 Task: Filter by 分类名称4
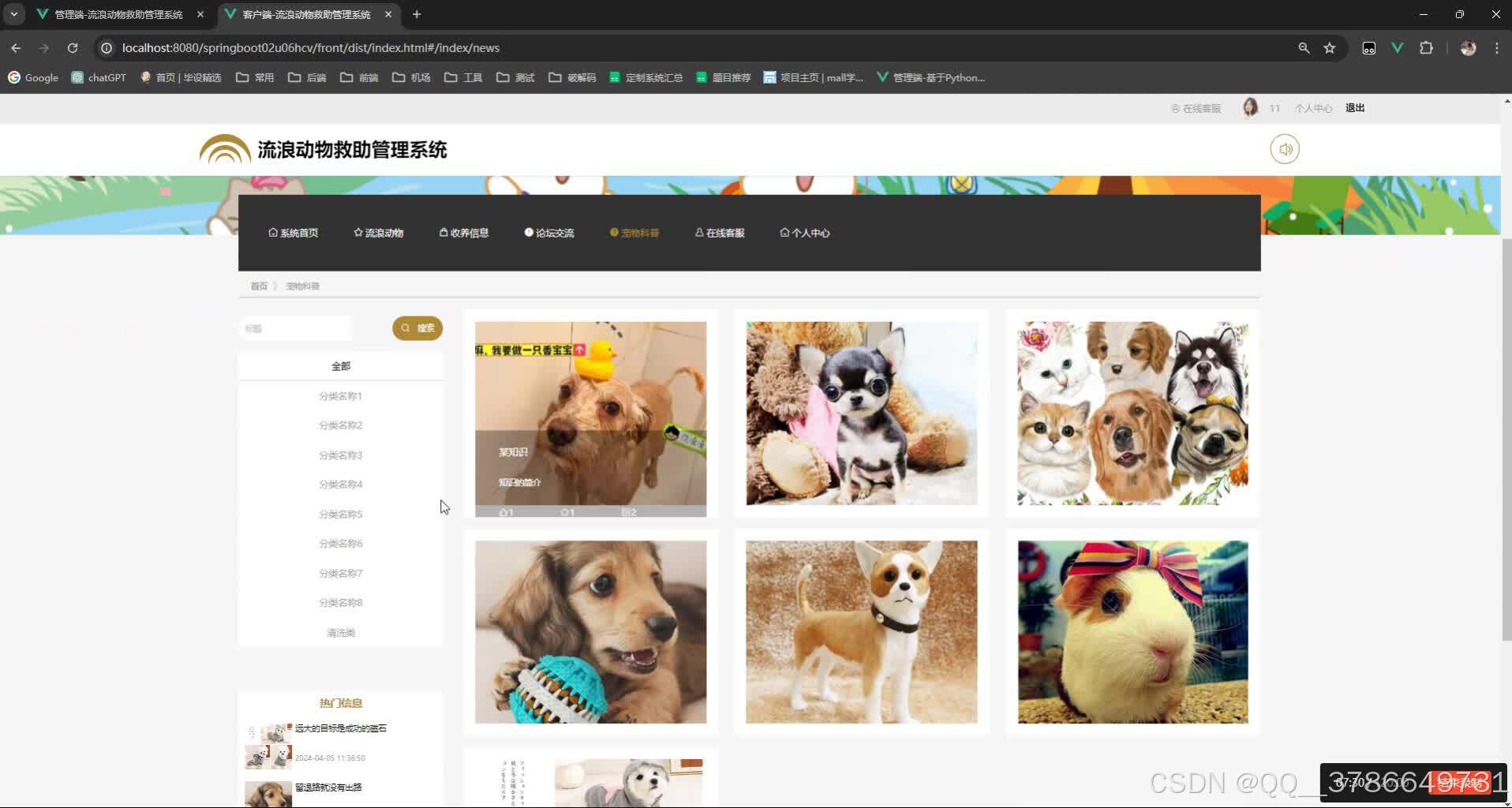tap(341, 484)
